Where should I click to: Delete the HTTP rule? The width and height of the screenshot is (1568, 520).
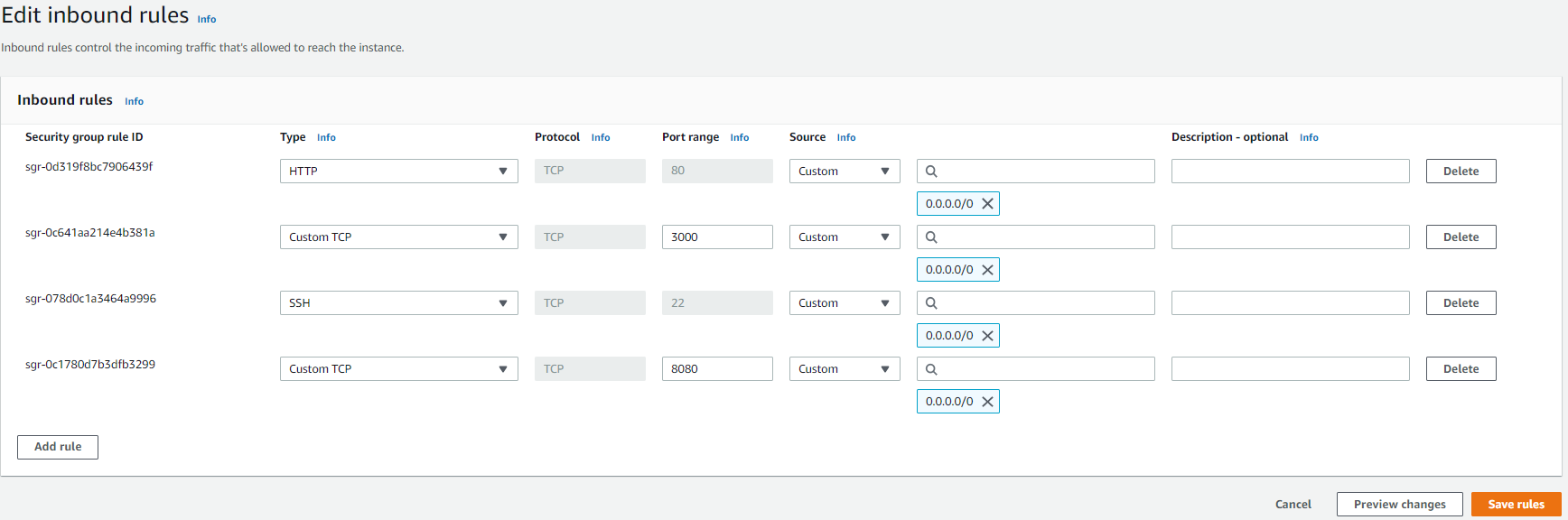tap(1461, 171)
